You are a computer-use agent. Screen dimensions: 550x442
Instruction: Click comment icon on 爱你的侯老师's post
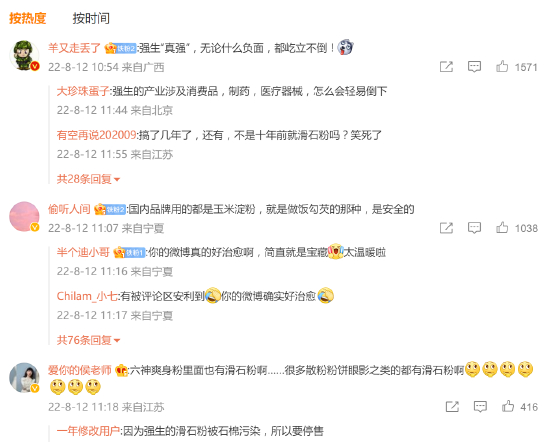480,407
